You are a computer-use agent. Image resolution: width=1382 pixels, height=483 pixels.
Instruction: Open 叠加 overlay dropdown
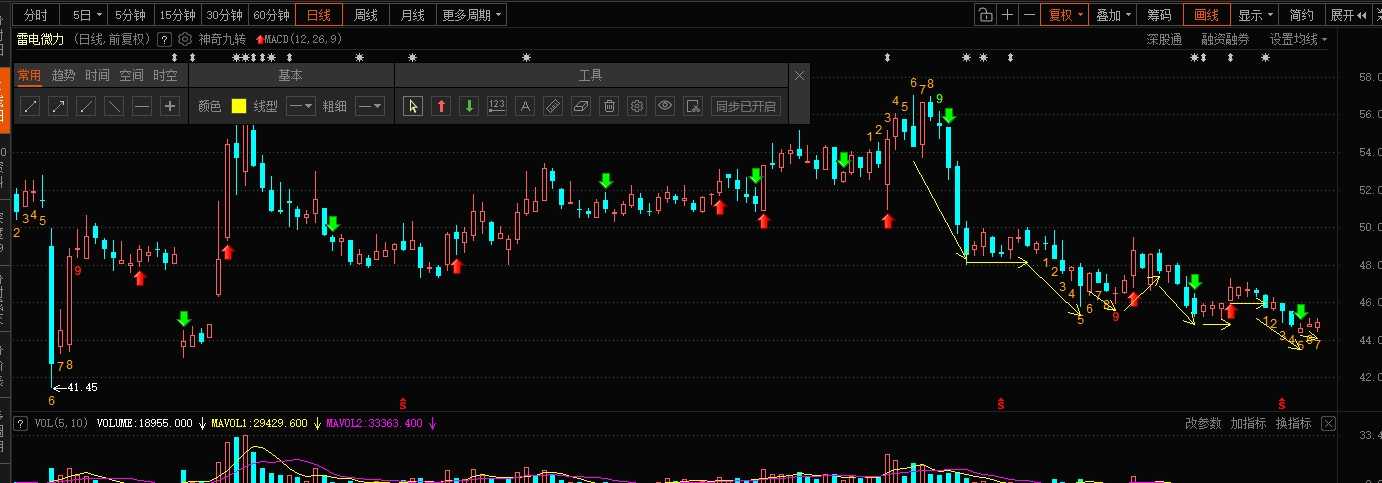point(1113,15)
